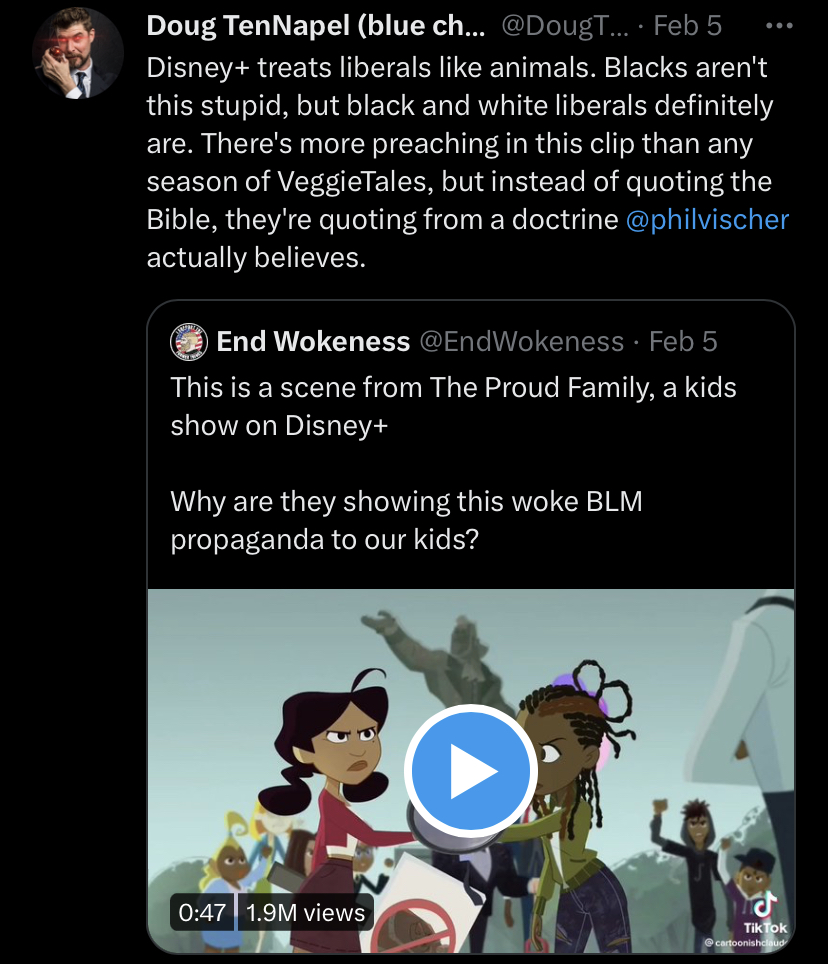Open the three-dot tweet options menu

pos(779,26)
